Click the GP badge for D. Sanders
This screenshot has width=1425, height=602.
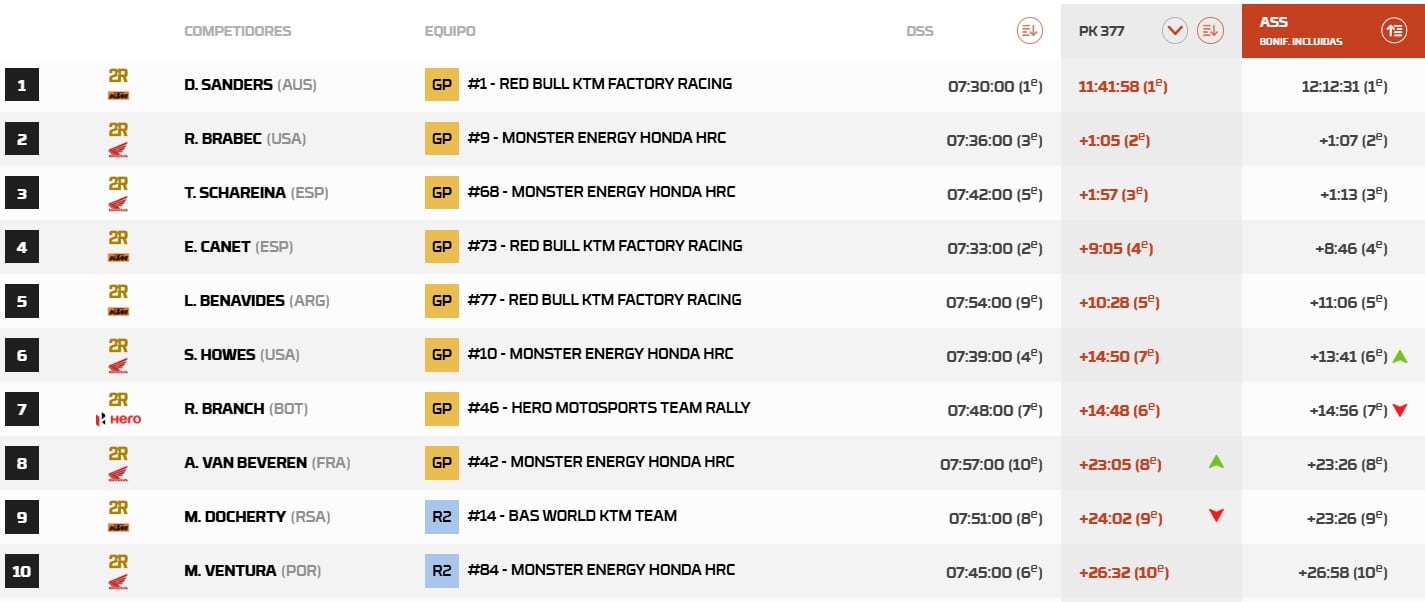pyautogui.click(x=441, y=85)
